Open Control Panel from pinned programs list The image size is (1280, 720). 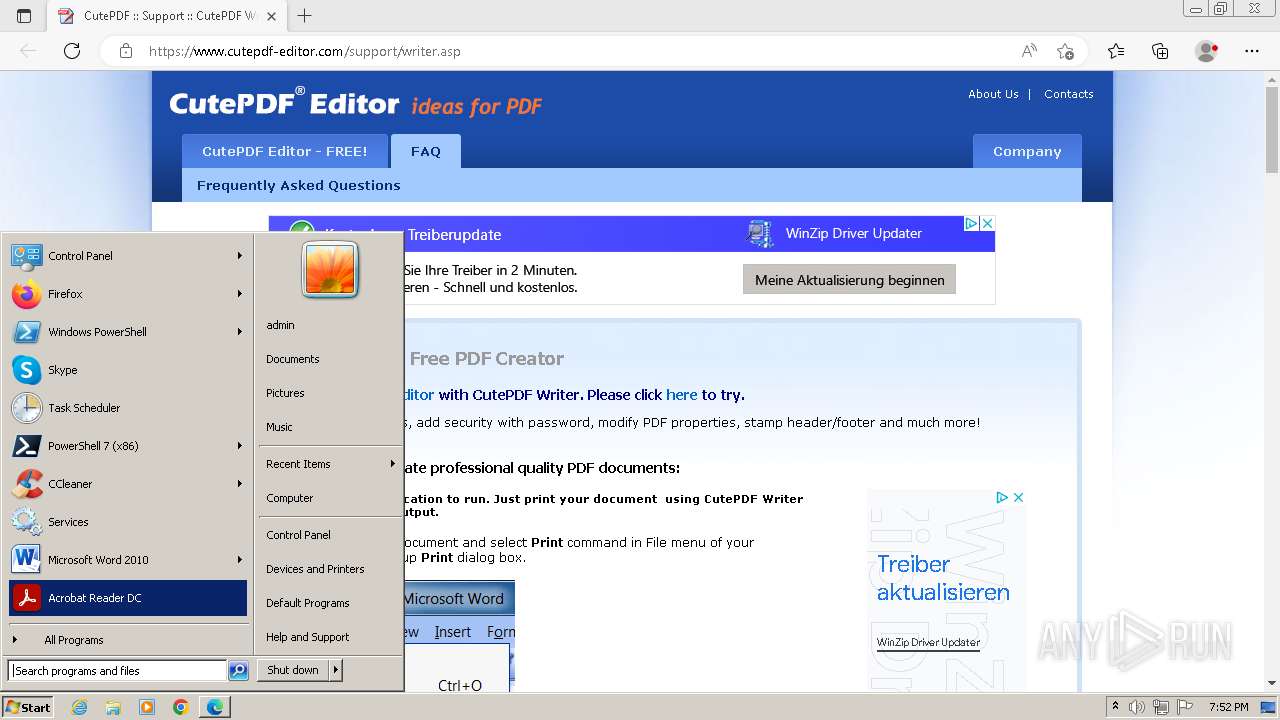click(128, 256)
